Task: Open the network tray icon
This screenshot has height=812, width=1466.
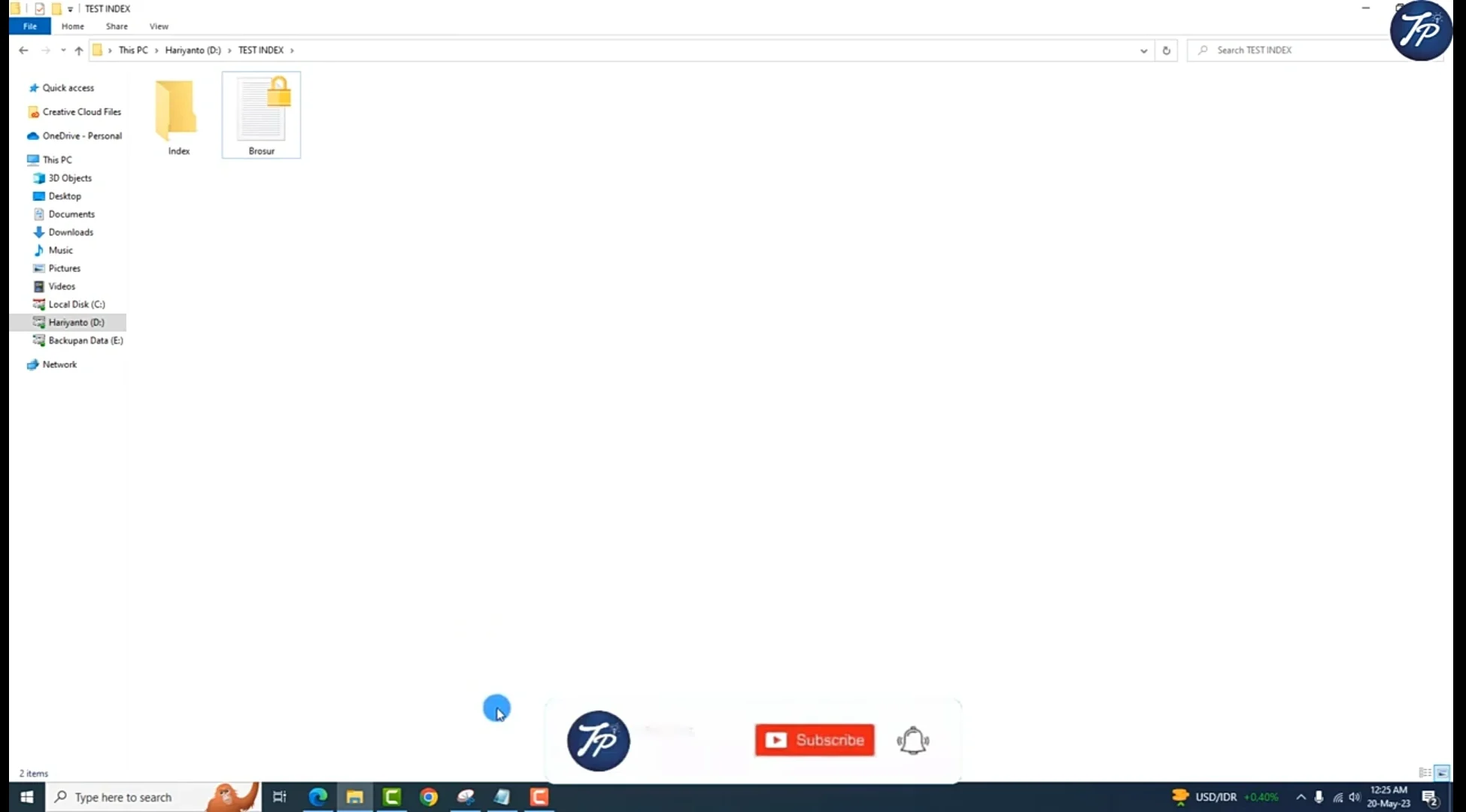Action: 1337,797
